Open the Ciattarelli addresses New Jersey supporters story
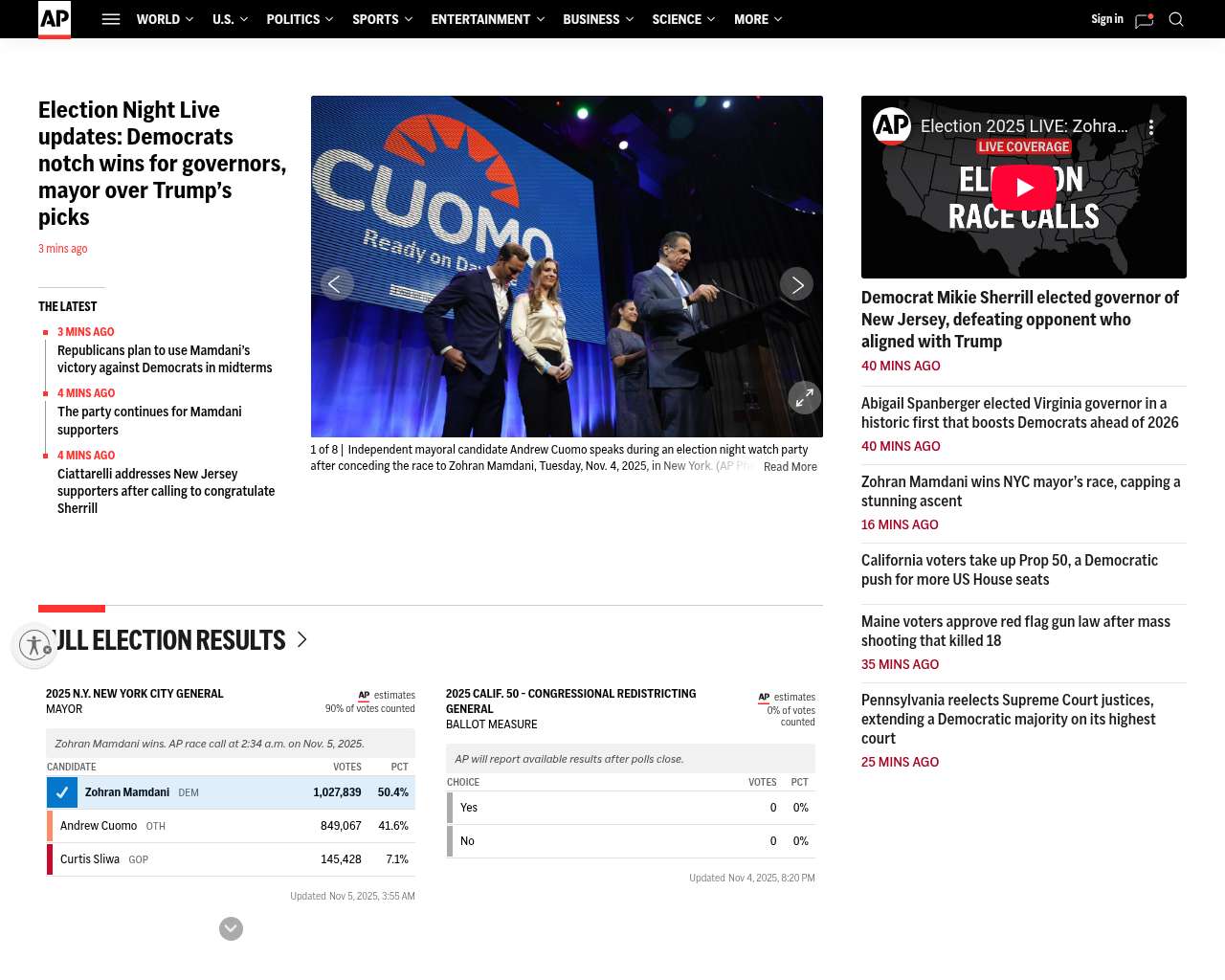1225x980 pixels. point(166,491)
